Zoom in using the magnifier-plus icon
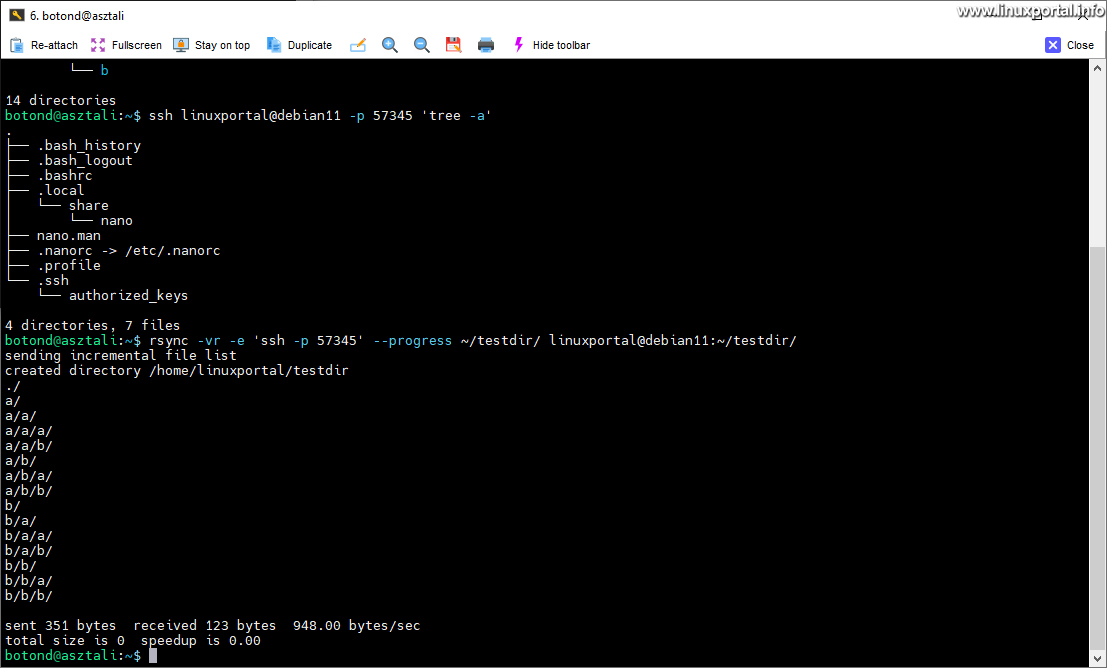 [x=390, y=44]
